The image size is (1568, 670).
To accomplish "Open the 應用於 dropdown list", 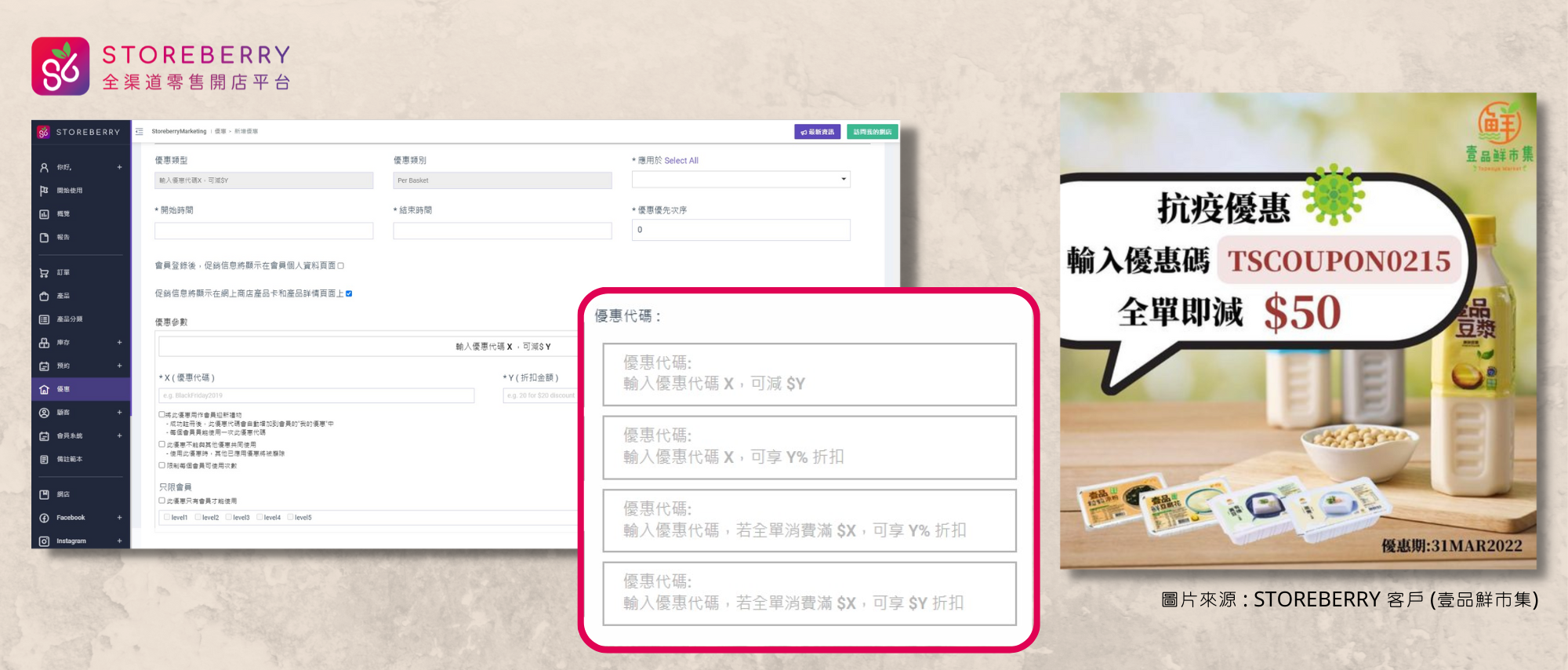I will 741,180.
